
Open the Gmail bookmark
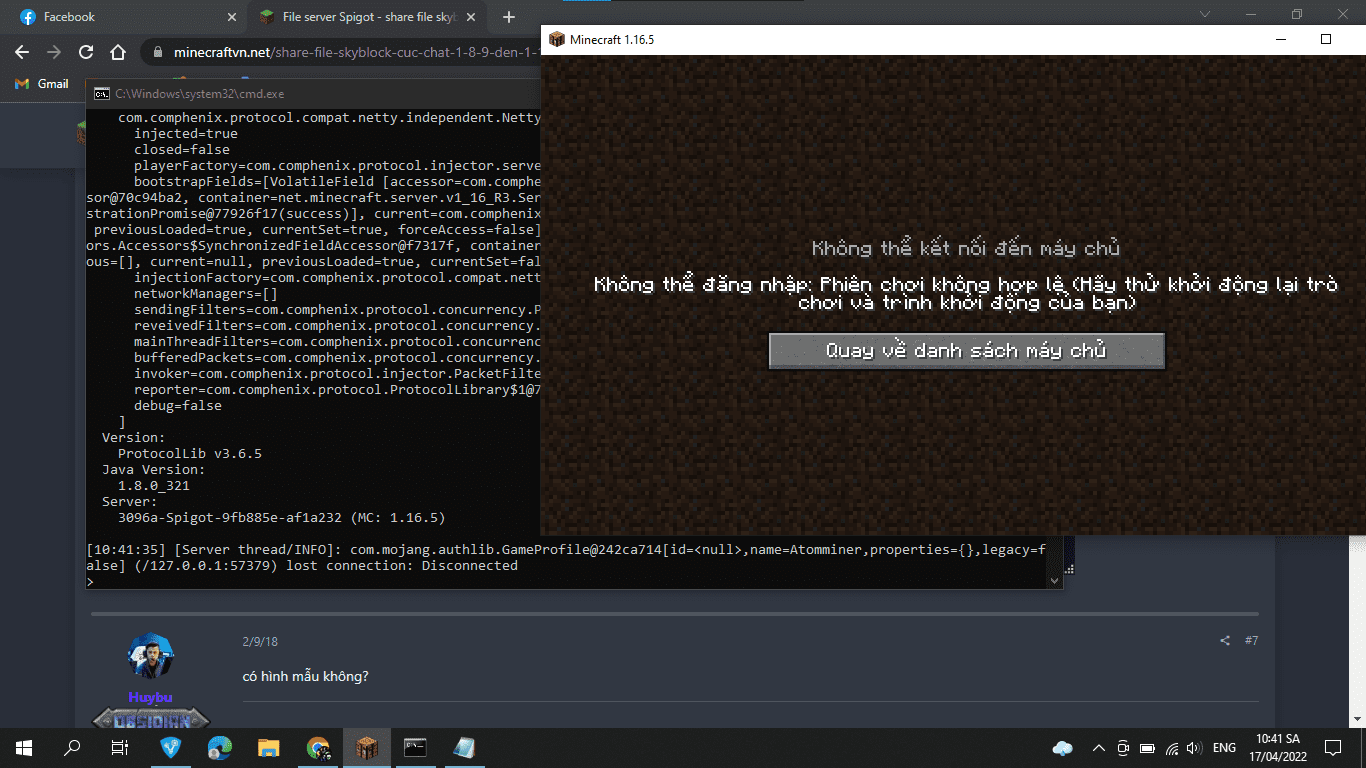(42, 84)
